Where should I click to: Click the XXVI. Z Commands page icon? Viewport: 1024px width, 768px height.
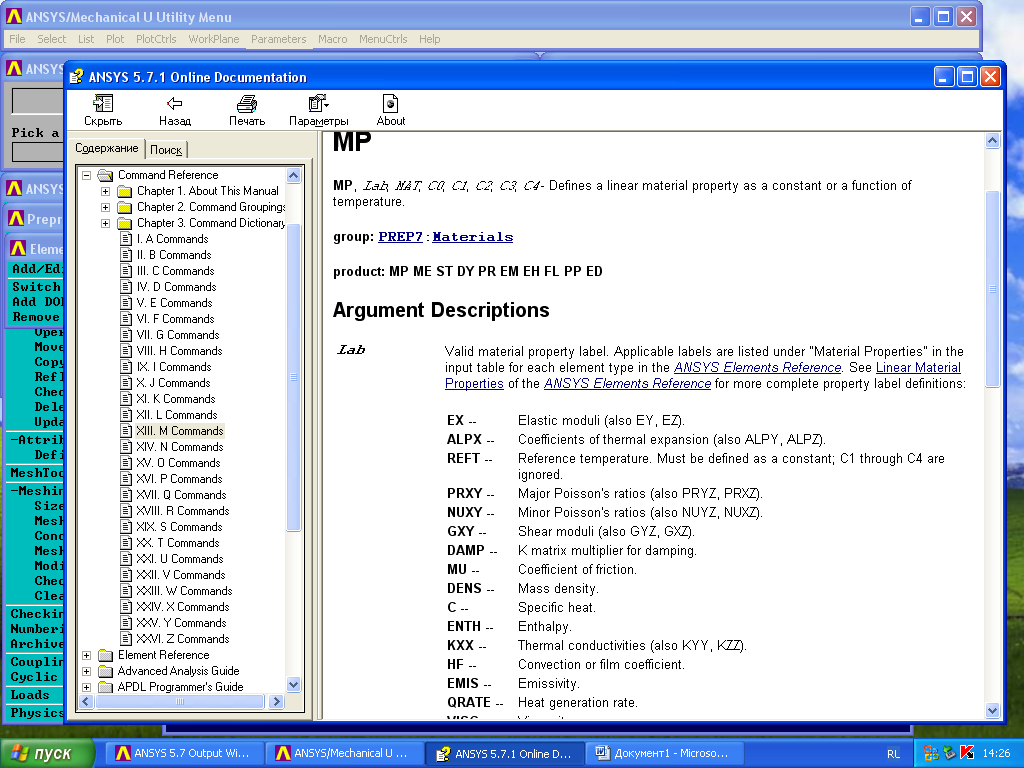pyautogui.click(x=127, y=639)
